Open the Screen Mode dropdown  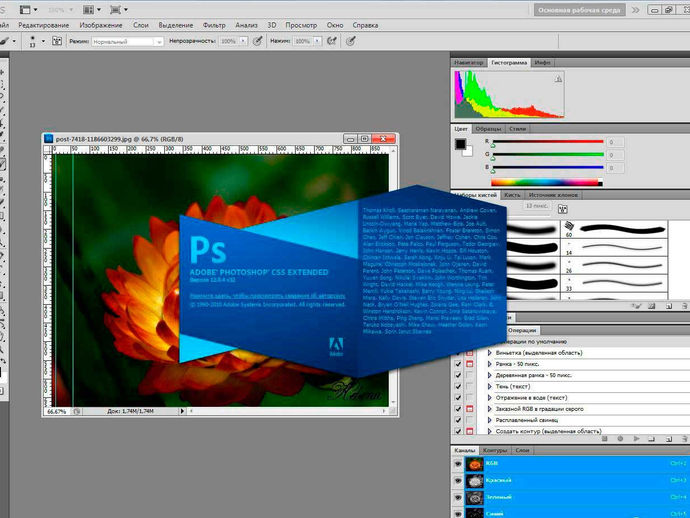[x=119, y=9]
